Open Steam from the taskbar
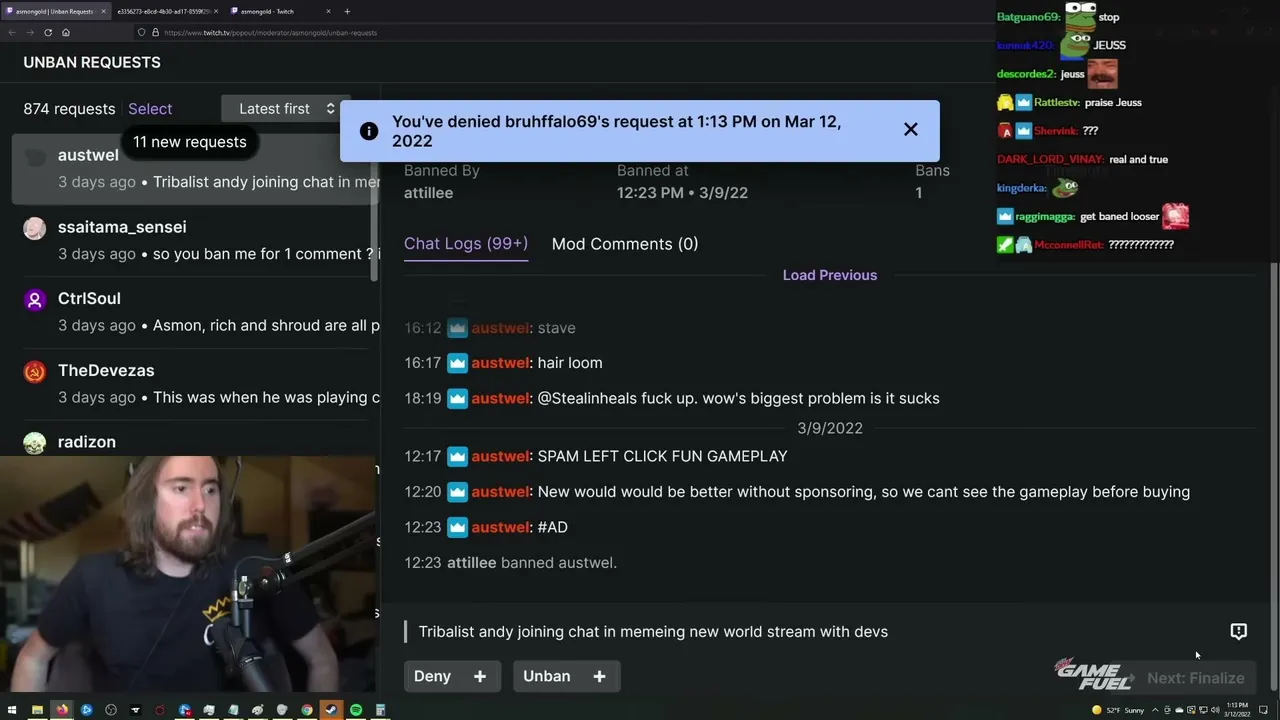 331,710
